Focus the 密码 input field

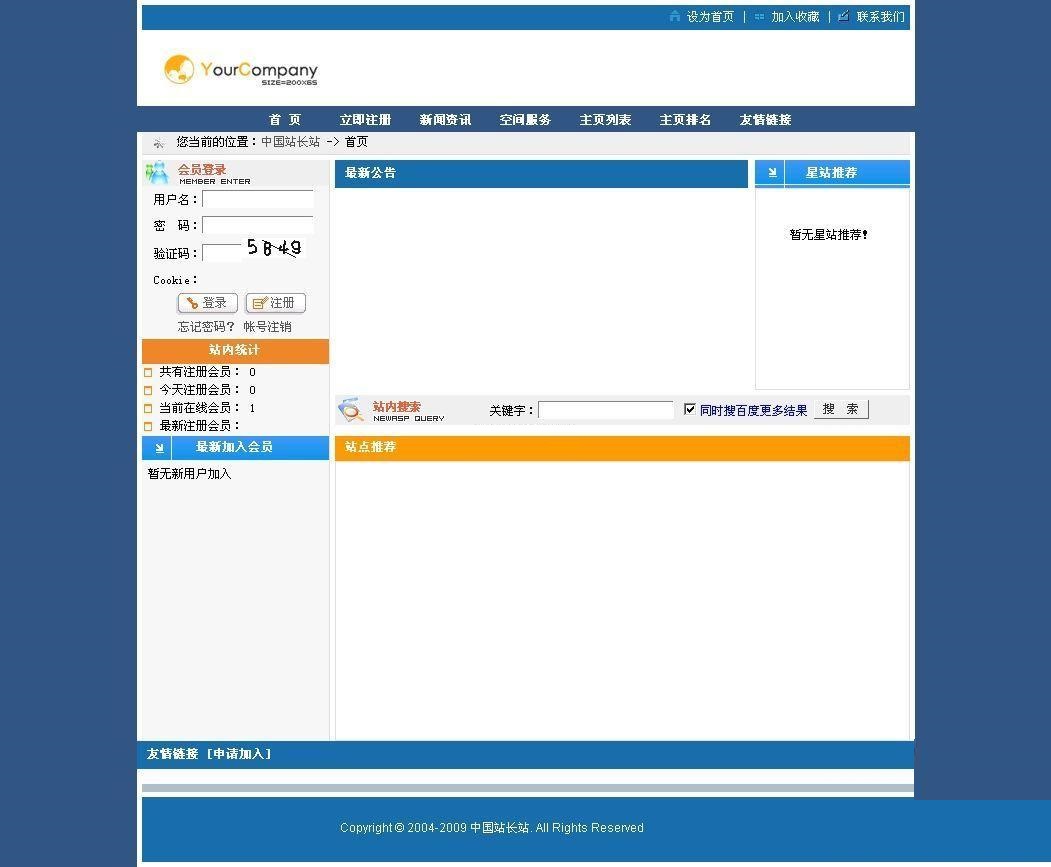pyautogui.click(x=258, y=225)
